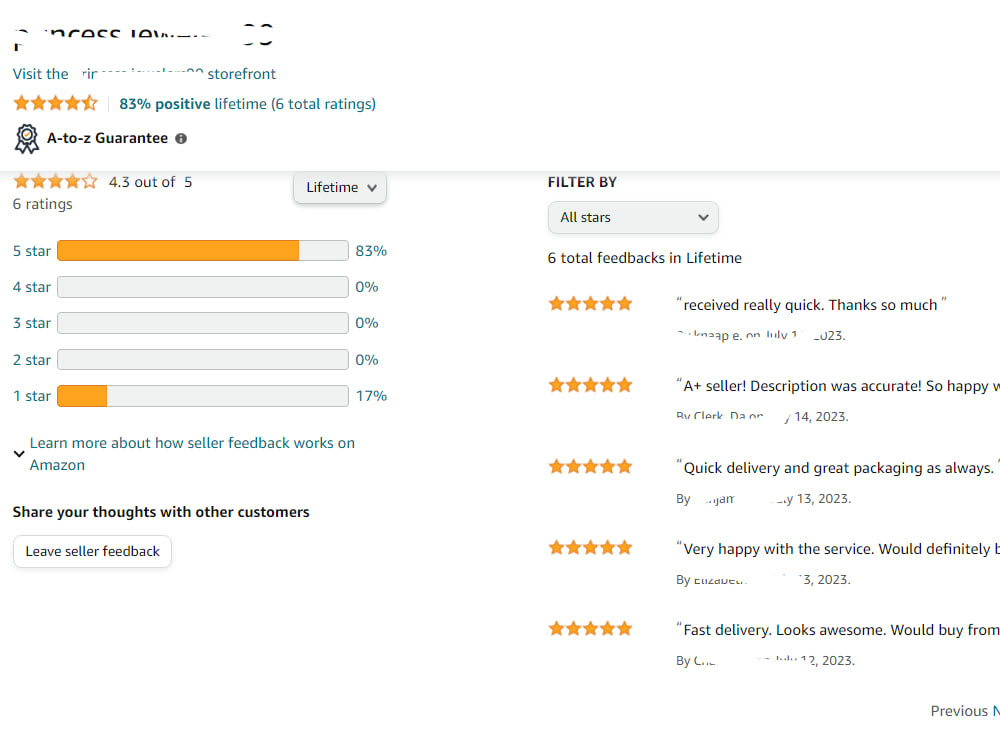Click the 'Leave seller feedback' button
Screen dimensions: 1000x750
pyautogui.click(x=92, y=551)
